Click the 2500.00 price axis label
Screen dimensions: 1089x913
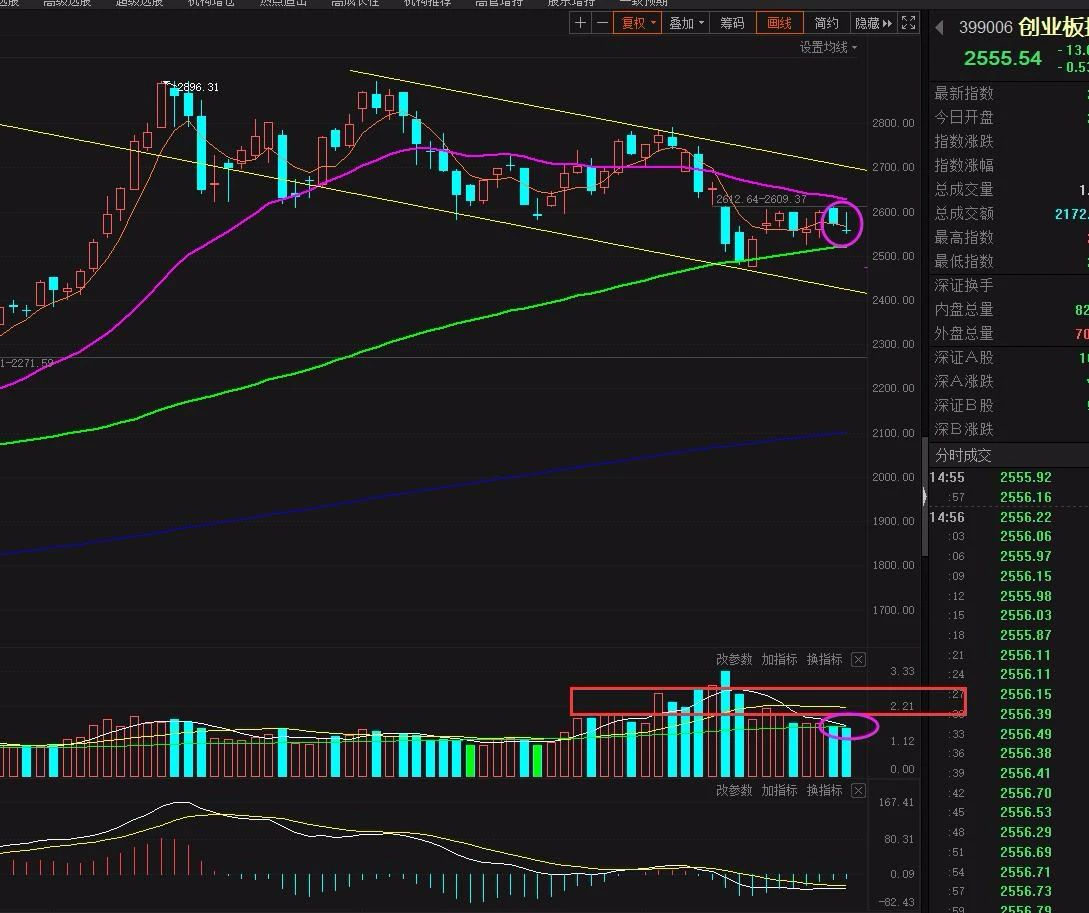click(x=893, y=256)
